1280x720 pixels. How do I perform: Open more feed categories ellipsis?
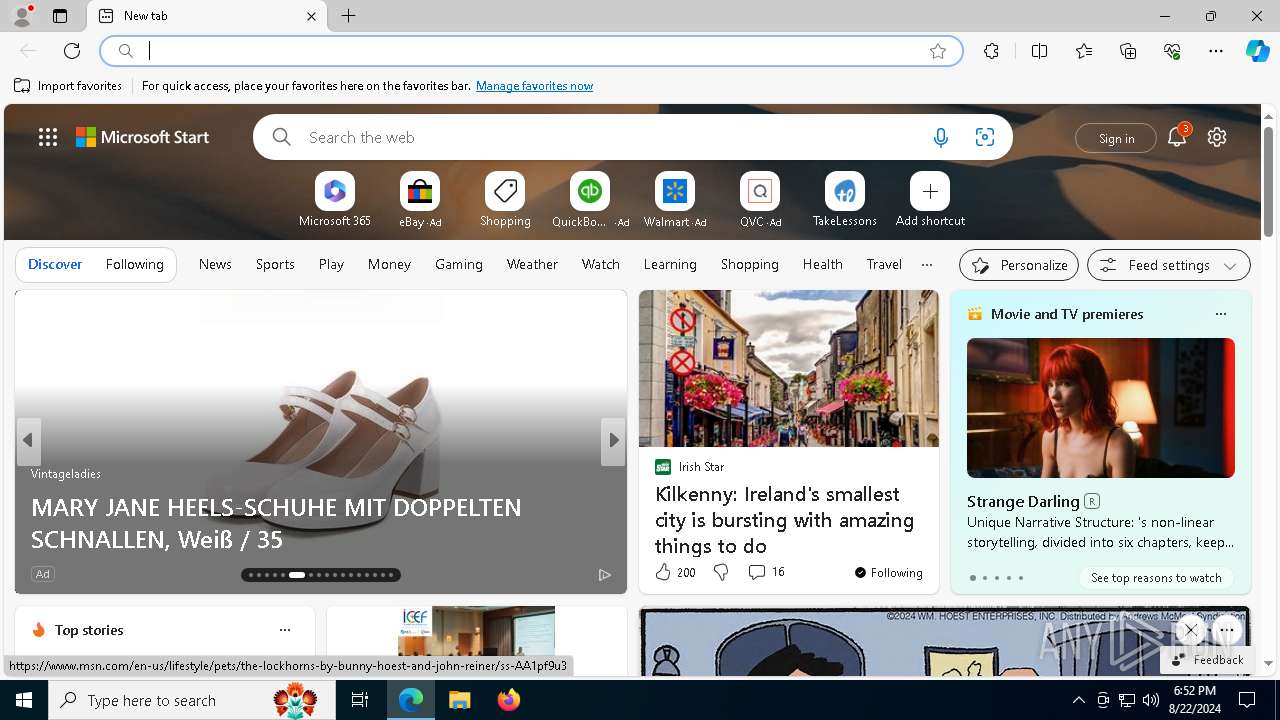click(927, 265)
